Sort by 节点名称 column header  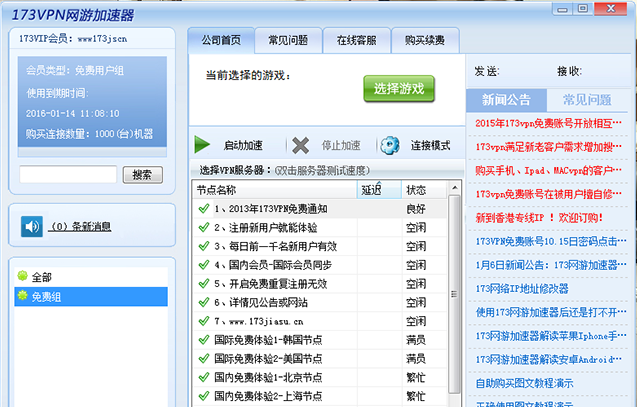coord(275,190)
